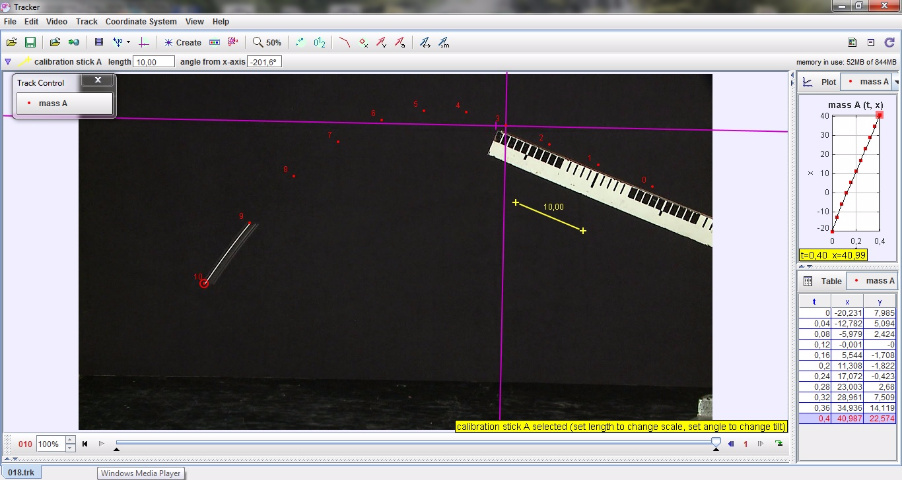Screen dimensions: 902x480
Task: Close the Track Control panel
Action: click(98, 80)
